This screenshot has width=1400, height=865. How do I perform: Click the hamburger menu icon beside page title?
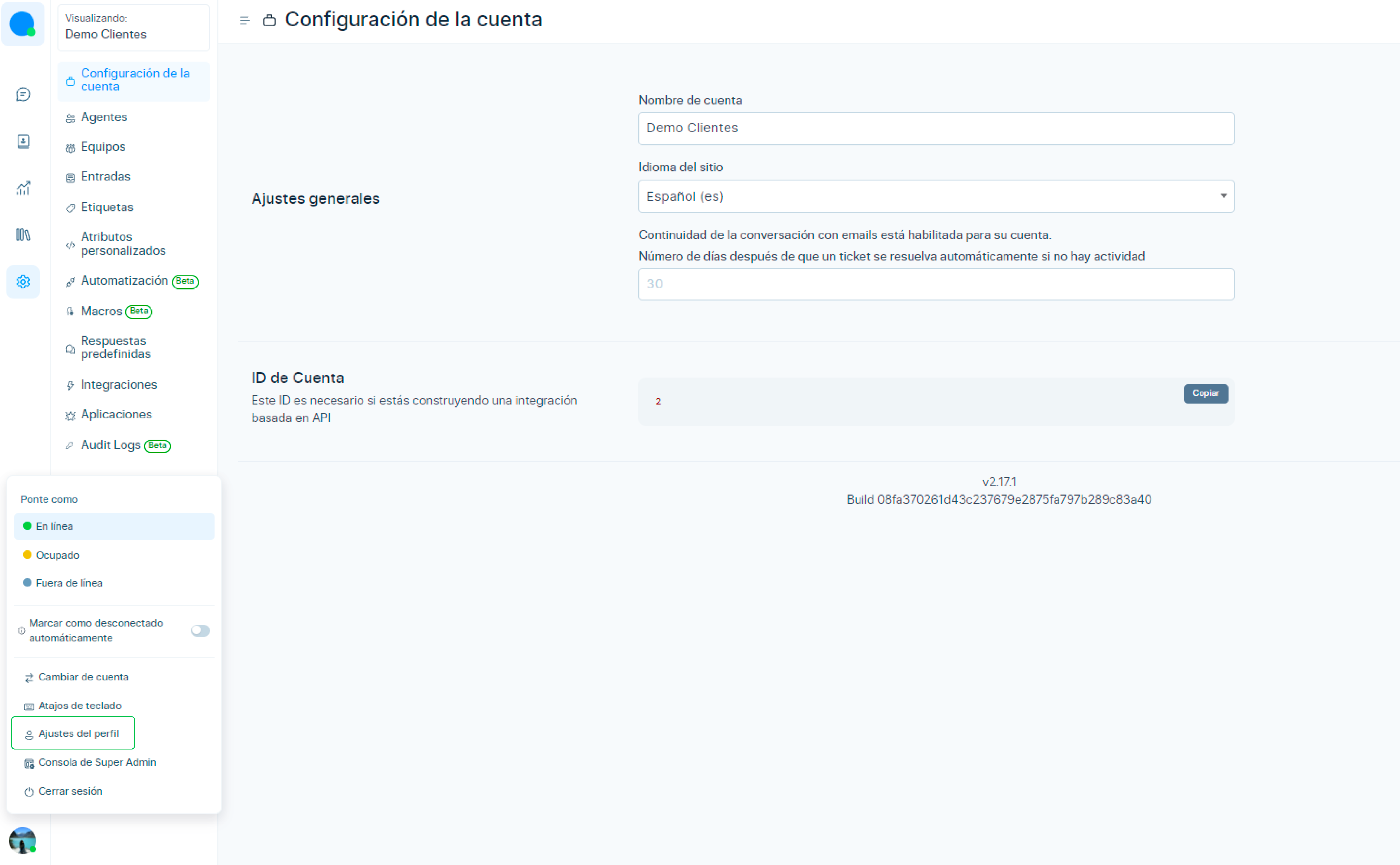coord(244,21)
